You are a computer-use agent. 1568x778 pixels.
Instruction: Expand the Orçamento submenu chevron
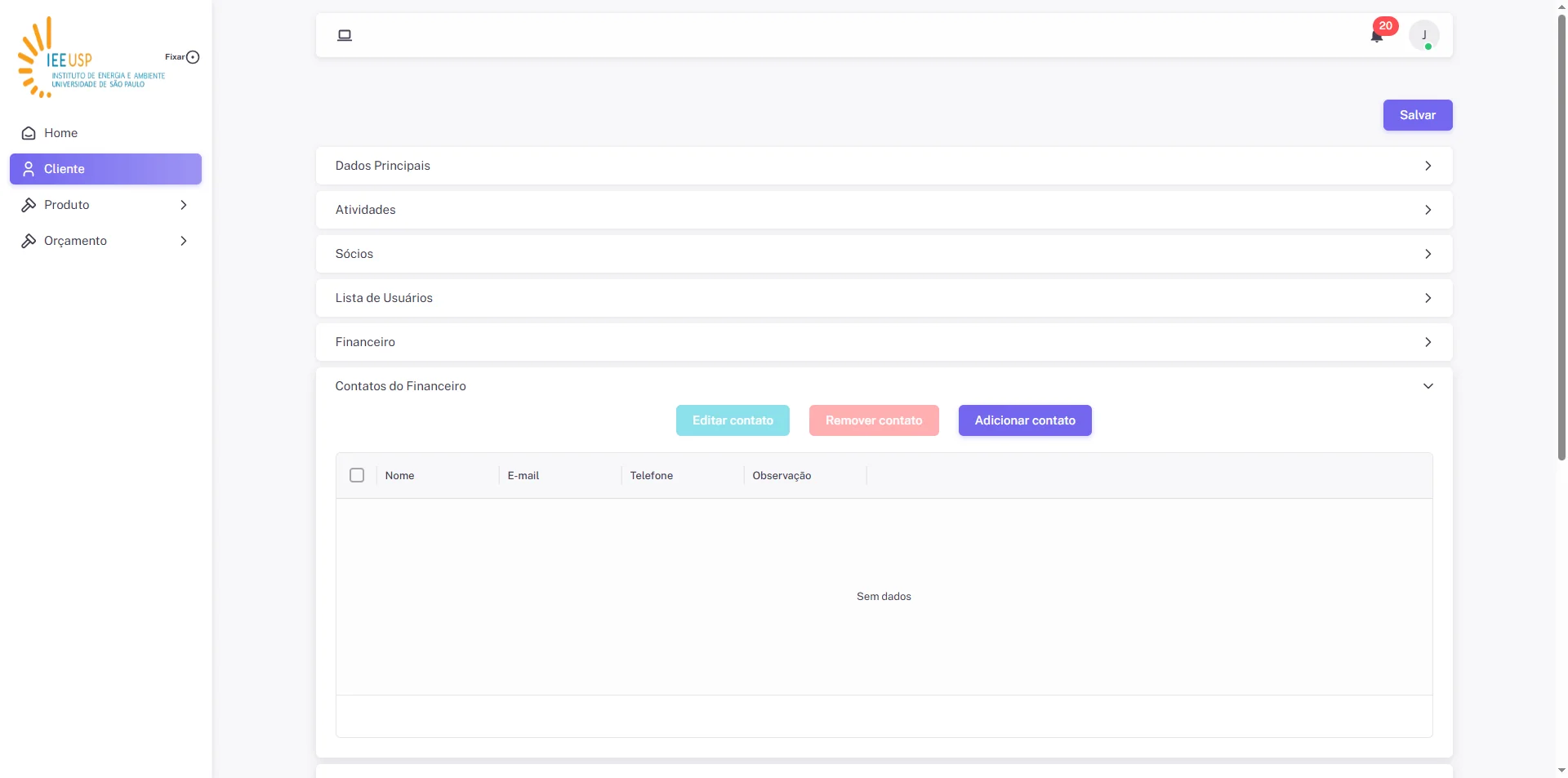click(184, 241)
